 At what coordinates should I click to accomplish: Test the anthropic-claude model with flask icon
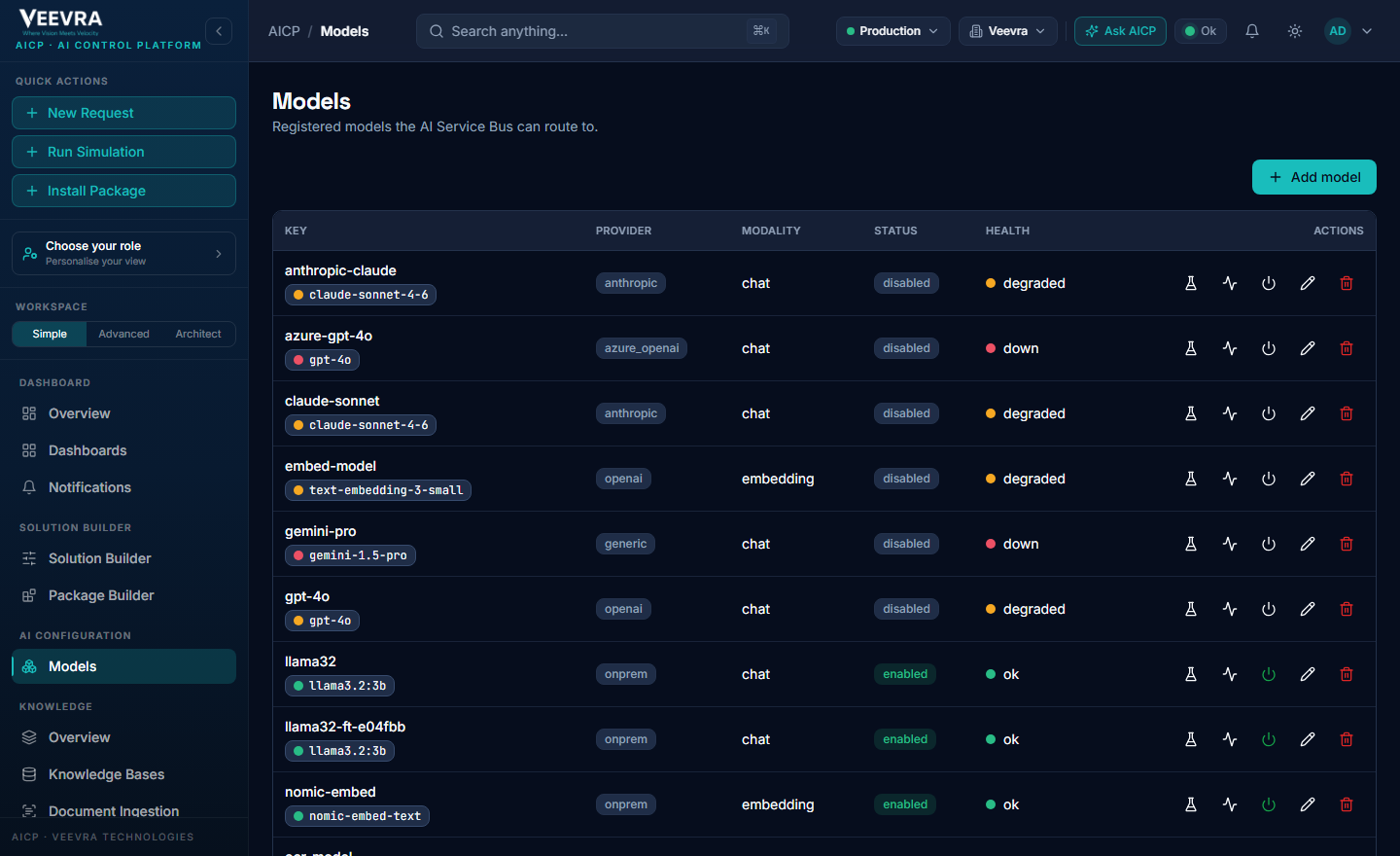point(1191,283)
